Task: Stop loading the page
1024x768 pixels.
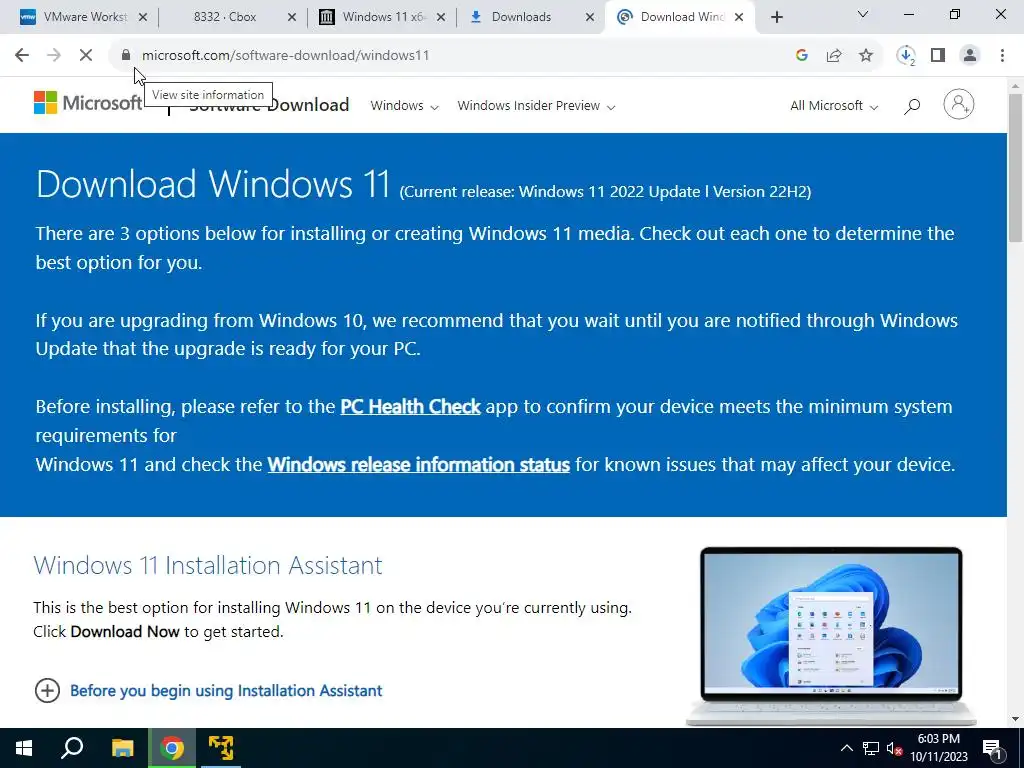Action: click(86, 56)
